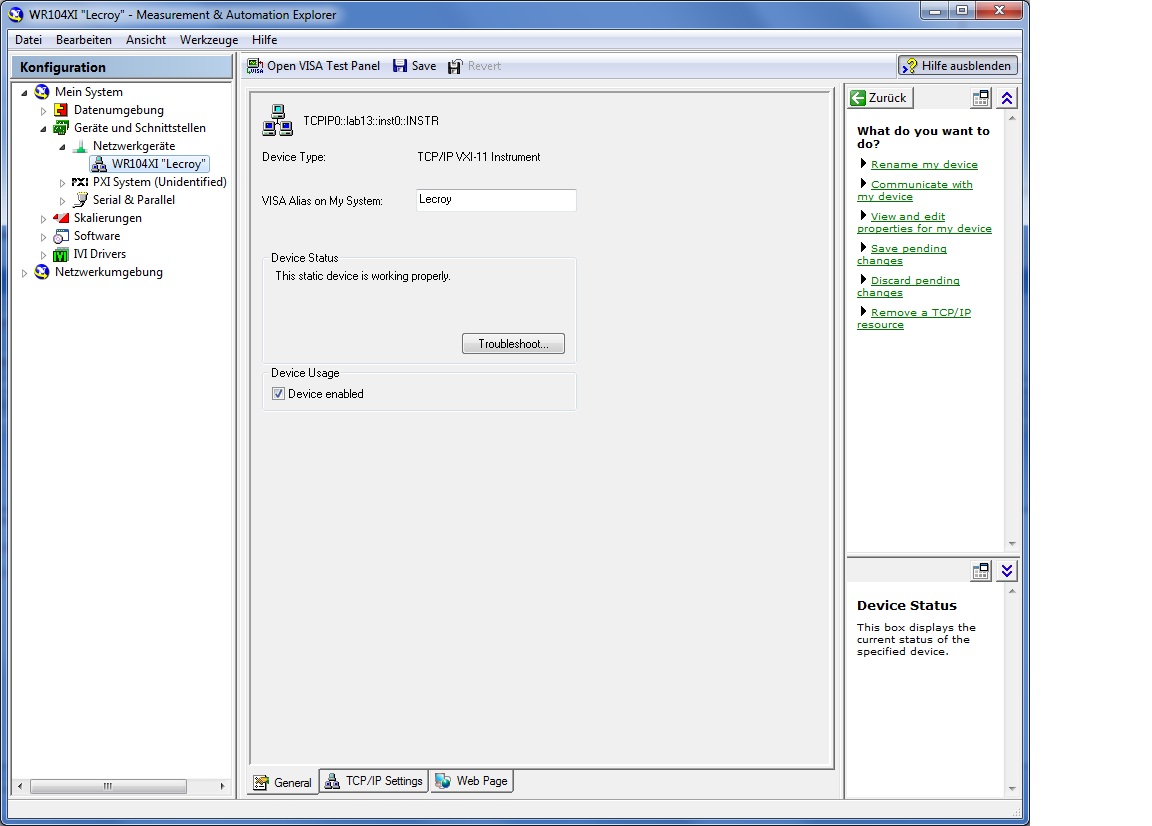Viewport: 1152px width, 826px height.
Task: Click the Datenumgebung folder icon
Action: (x=61, y=110)
